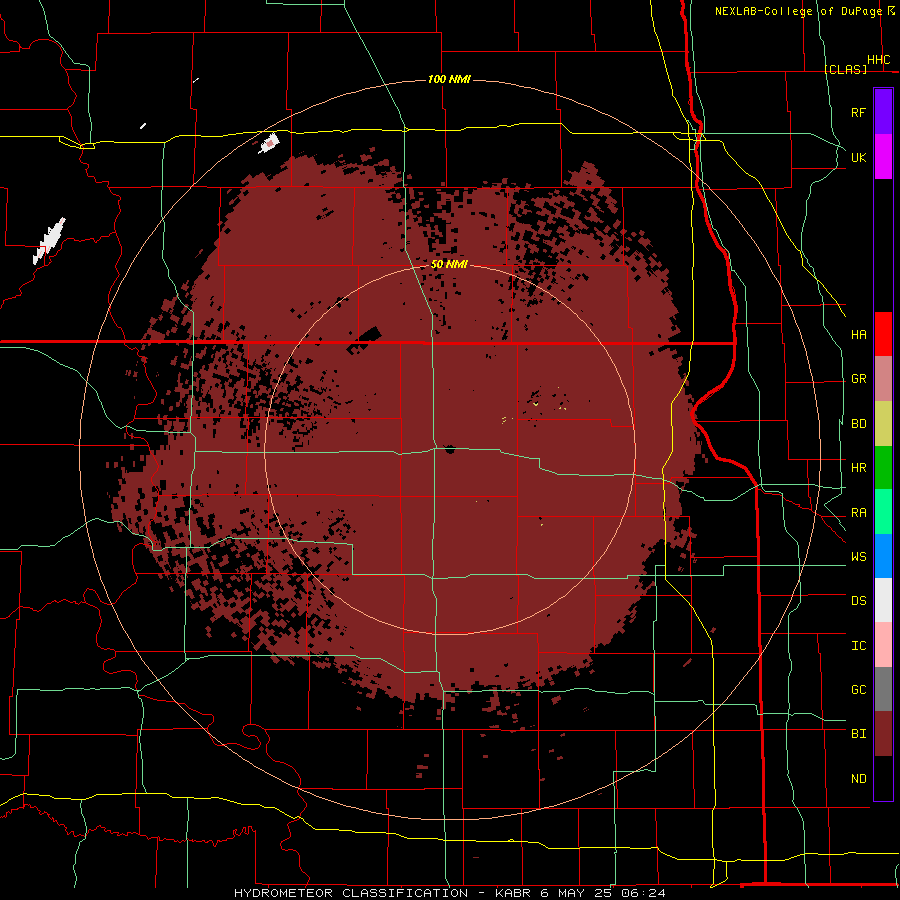
Task: Click the ND black legend swatch
Action: (883, 778)
